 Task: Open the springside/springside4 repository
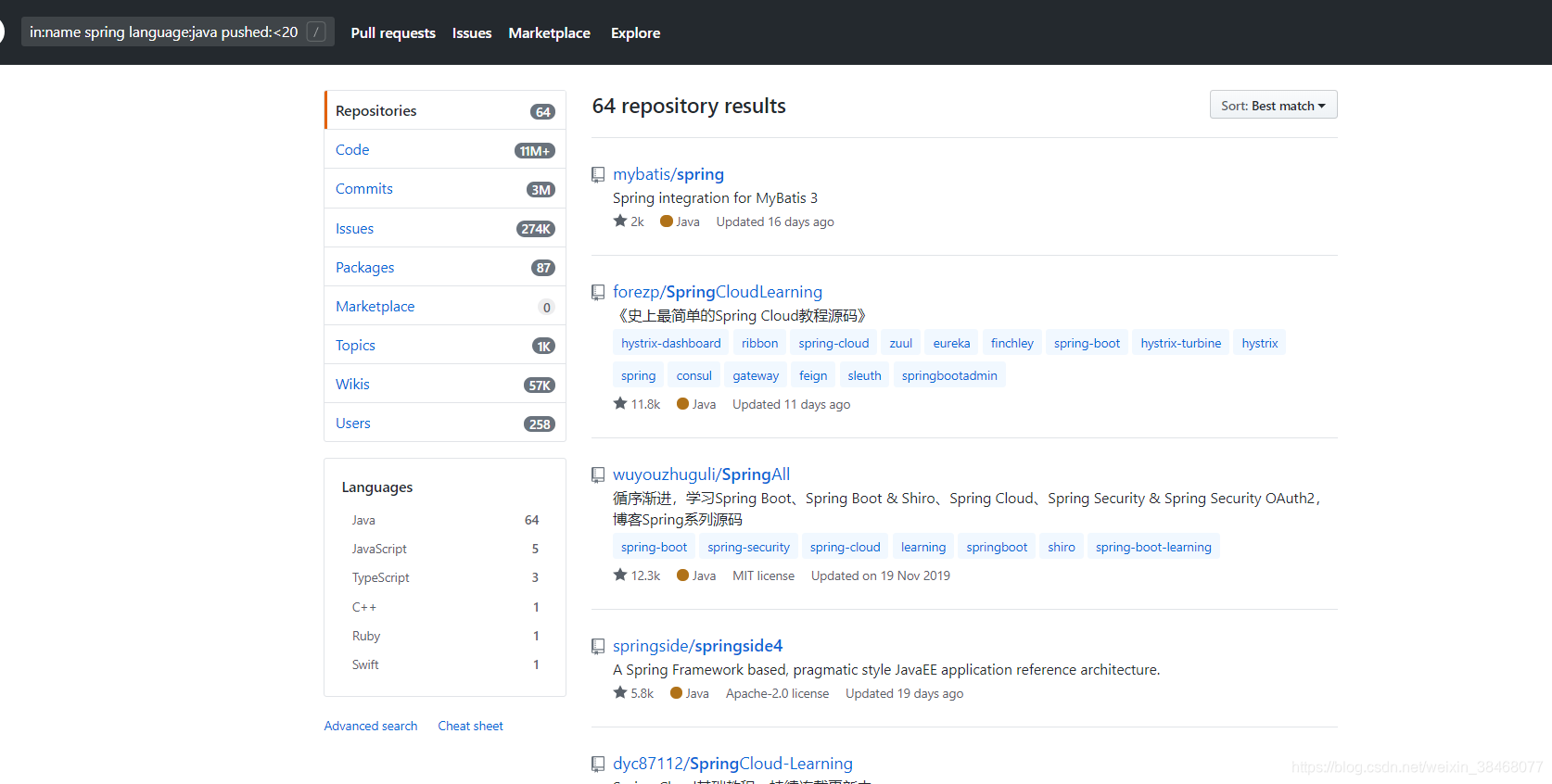[x=697, y=646]
